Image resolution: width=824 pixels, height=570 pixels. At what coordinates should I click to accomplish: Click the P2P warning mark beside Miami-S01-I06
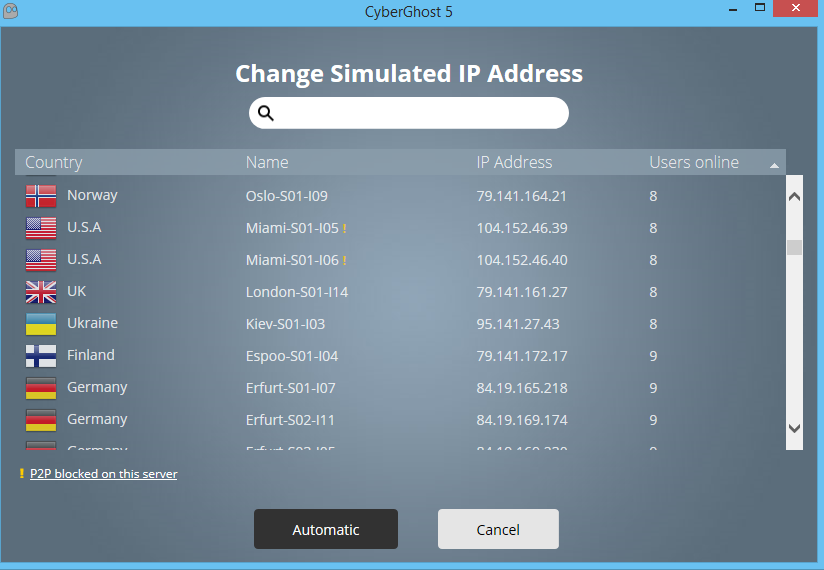(344, 261)
